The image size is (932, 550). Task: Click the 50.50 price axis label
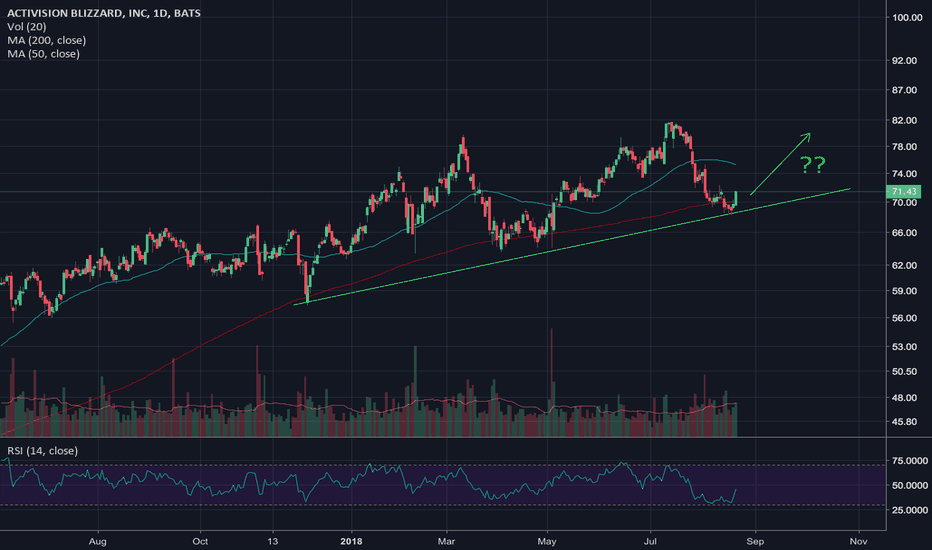905,372
